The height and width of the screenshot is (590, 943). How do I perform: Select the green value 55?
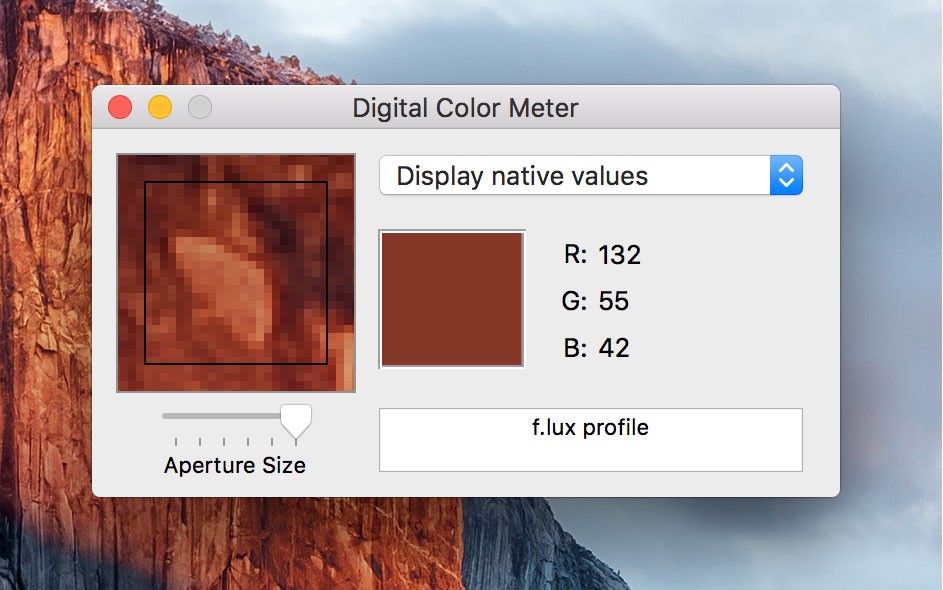(x=613, y=301)
